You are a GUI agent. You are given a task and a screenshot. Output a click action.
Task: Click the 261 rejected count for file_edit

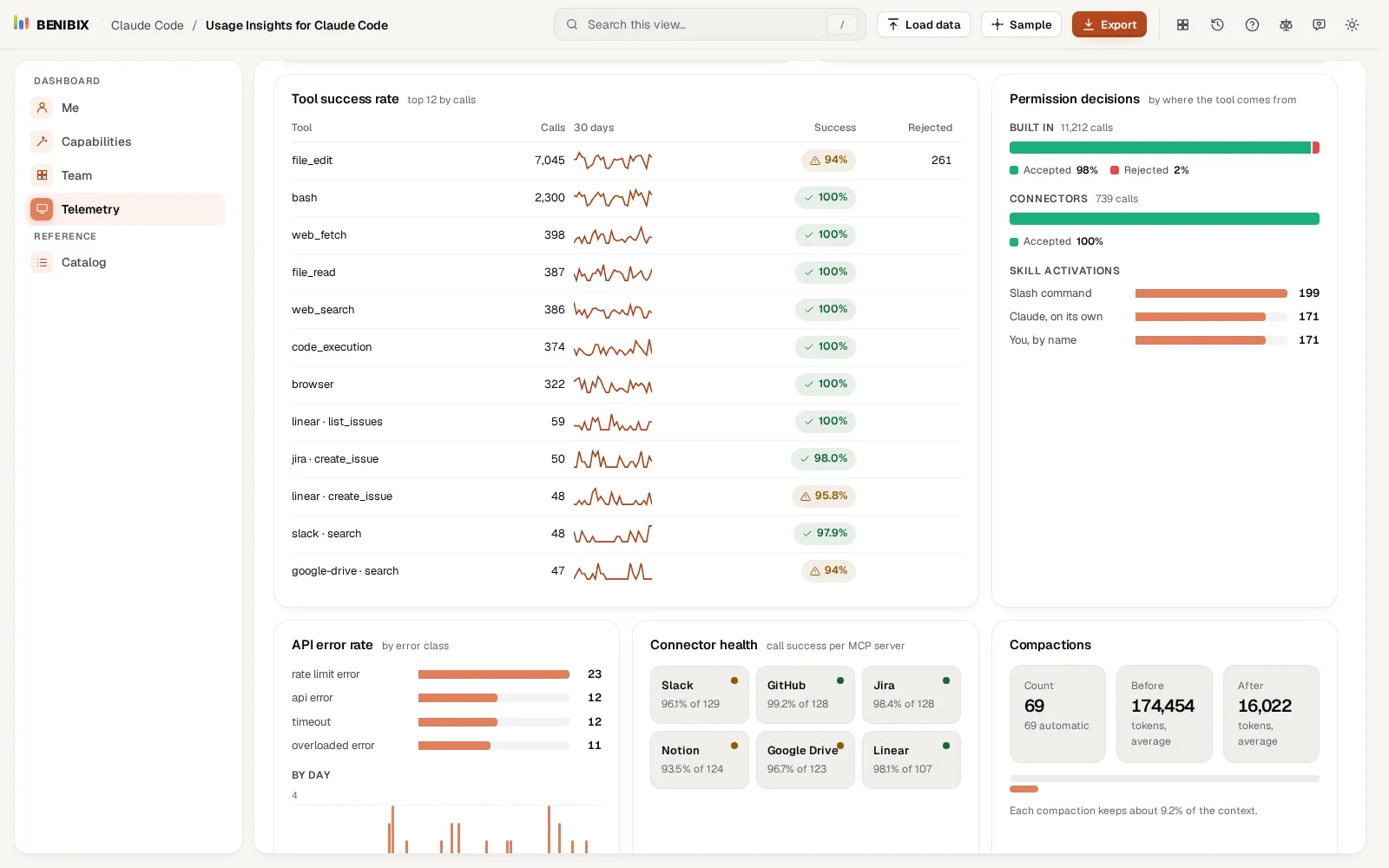(x=941, y=161)
